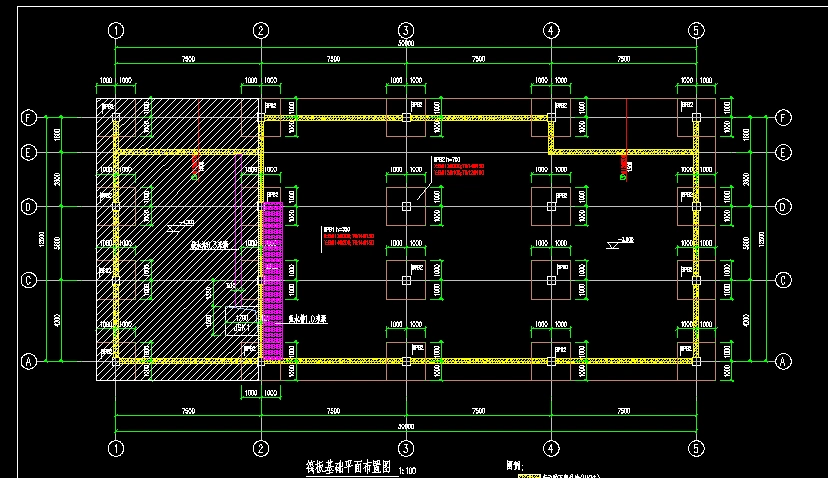Select grid axis bubble 3 at top
Viewport: 828px width, 478px height.
(x=406, y=30)
